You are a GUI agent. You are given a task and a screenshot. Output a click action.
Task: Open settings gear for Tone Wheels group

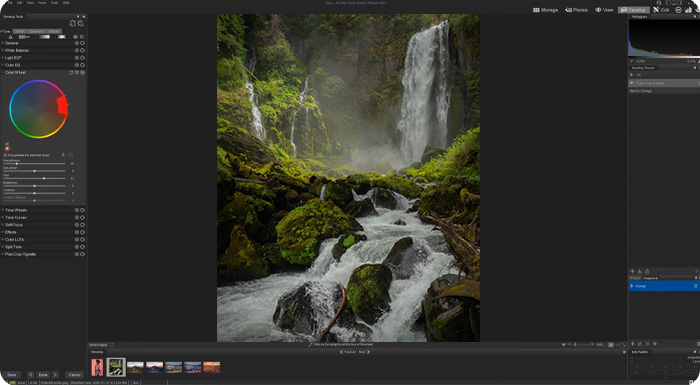click(77, 210)
